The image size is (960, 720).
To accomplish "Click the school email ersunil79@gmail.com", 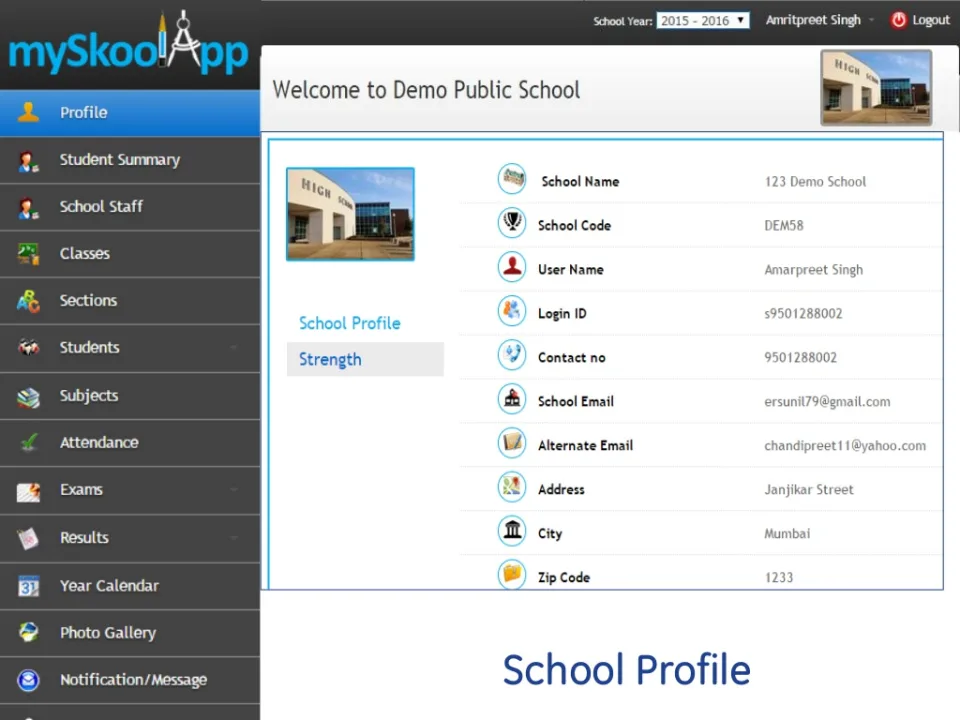I will coord(827,402).
